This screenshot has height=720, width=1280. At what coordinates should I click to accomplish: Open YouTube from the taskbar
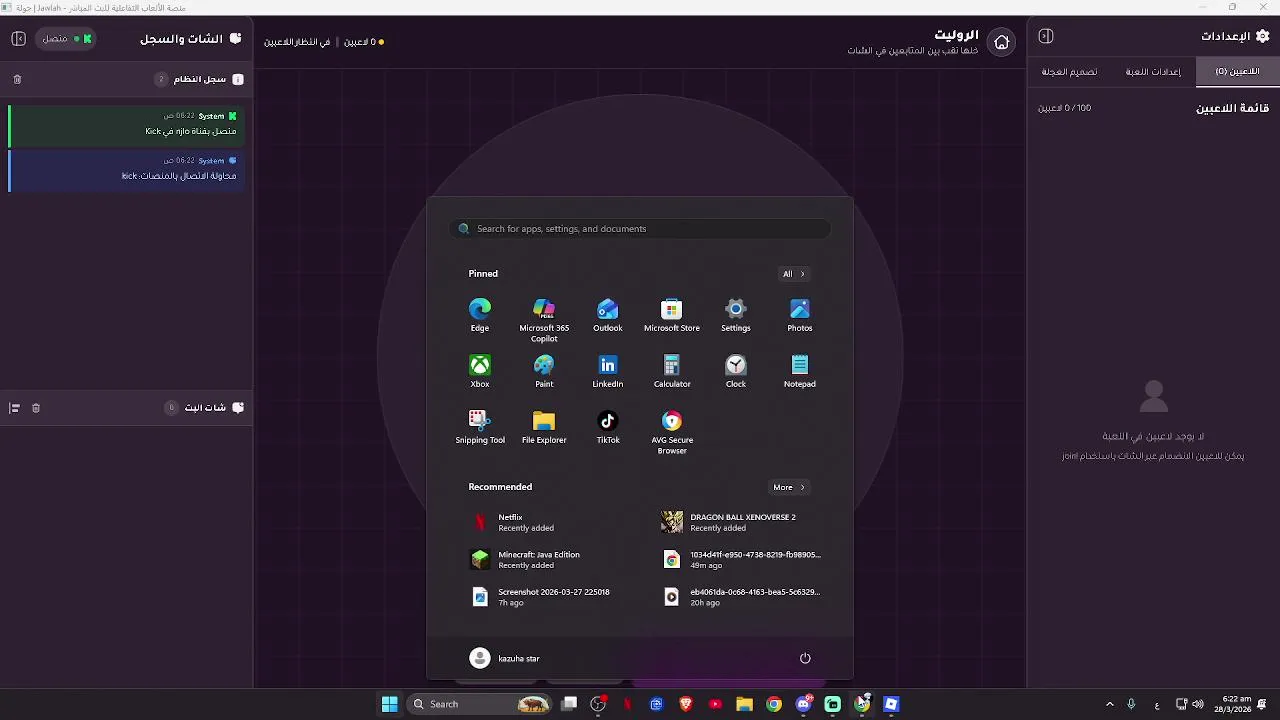[715, 704]
